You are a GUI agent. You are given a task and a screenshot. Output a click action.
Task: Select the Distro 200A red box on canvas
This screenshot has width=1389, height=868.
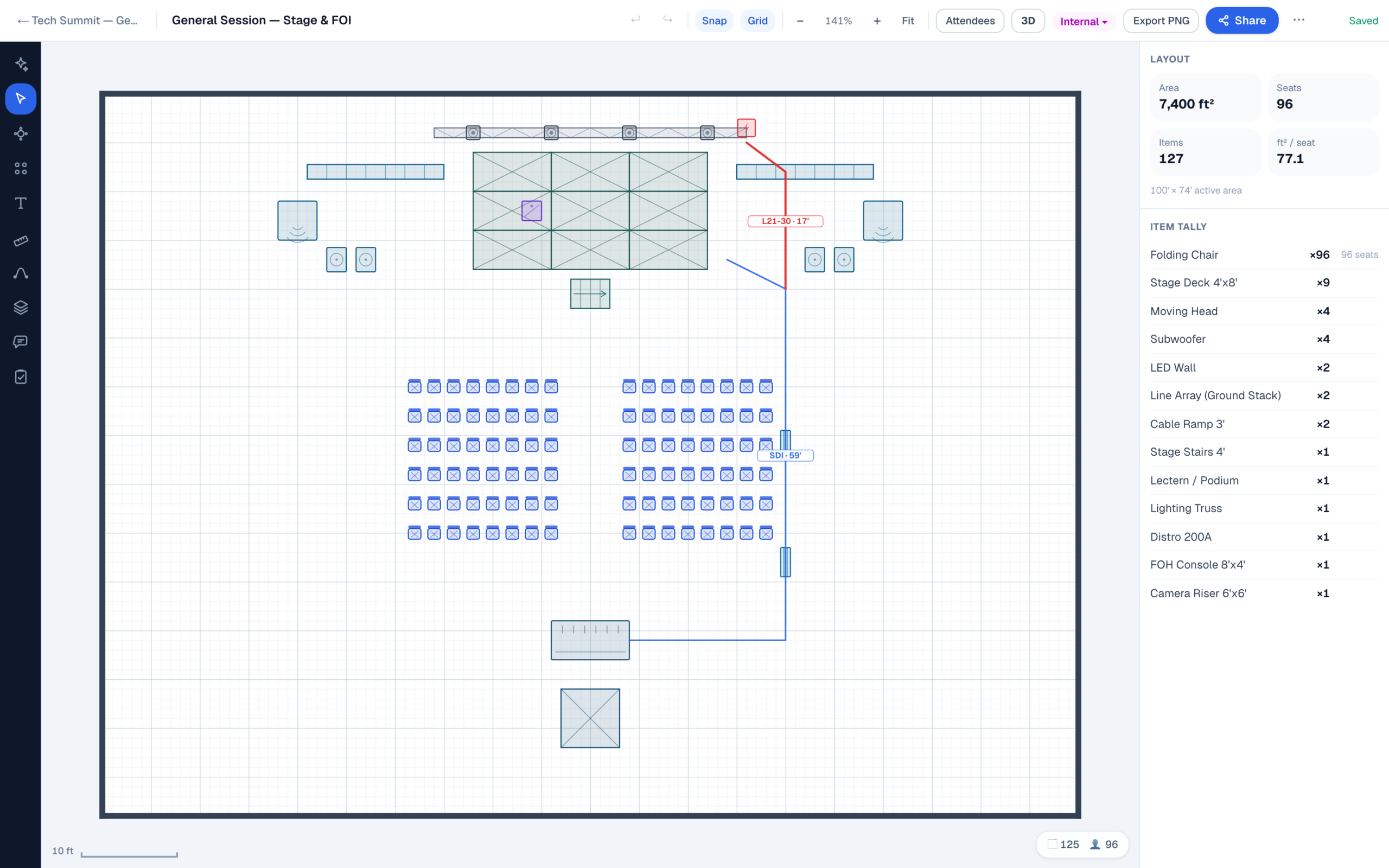pyautogui.click(x=746, y=128)
